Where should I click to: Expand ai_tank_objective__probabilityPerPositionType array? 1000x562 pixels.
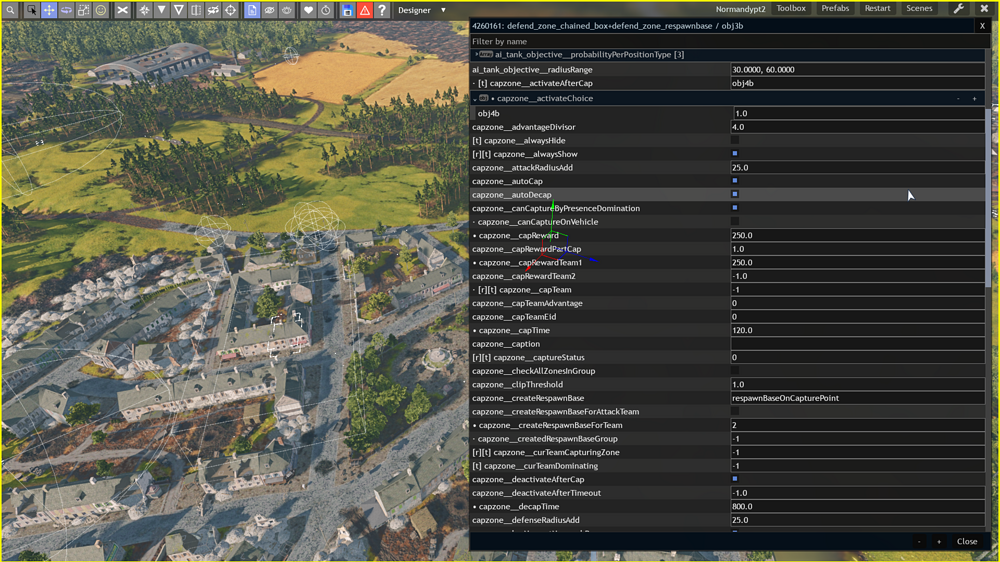click(x=476, y=55)
